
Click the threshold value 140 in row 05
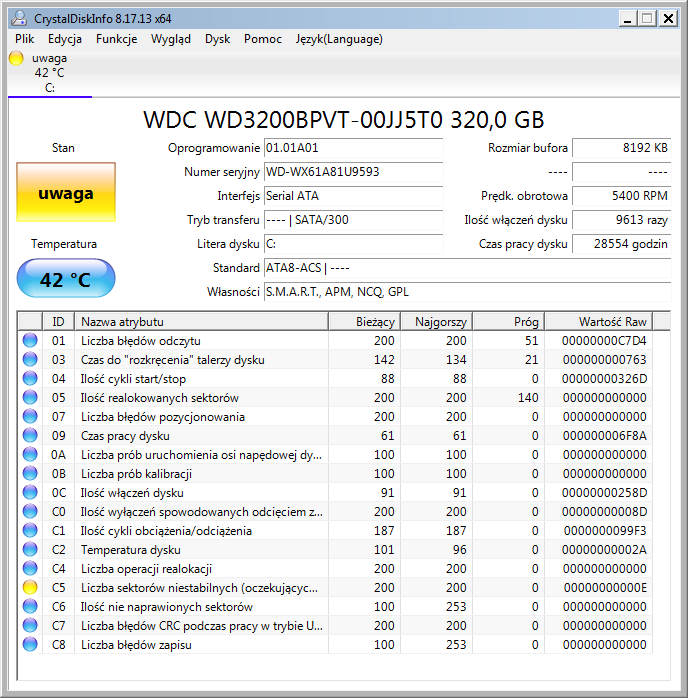tap(528, 398)
